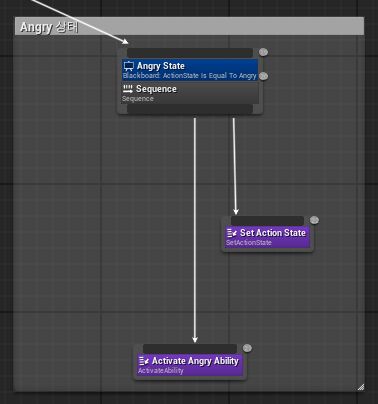Click the execution index badge on Set Action State
This screenshot has height=404, width=378.
(314, 220)
